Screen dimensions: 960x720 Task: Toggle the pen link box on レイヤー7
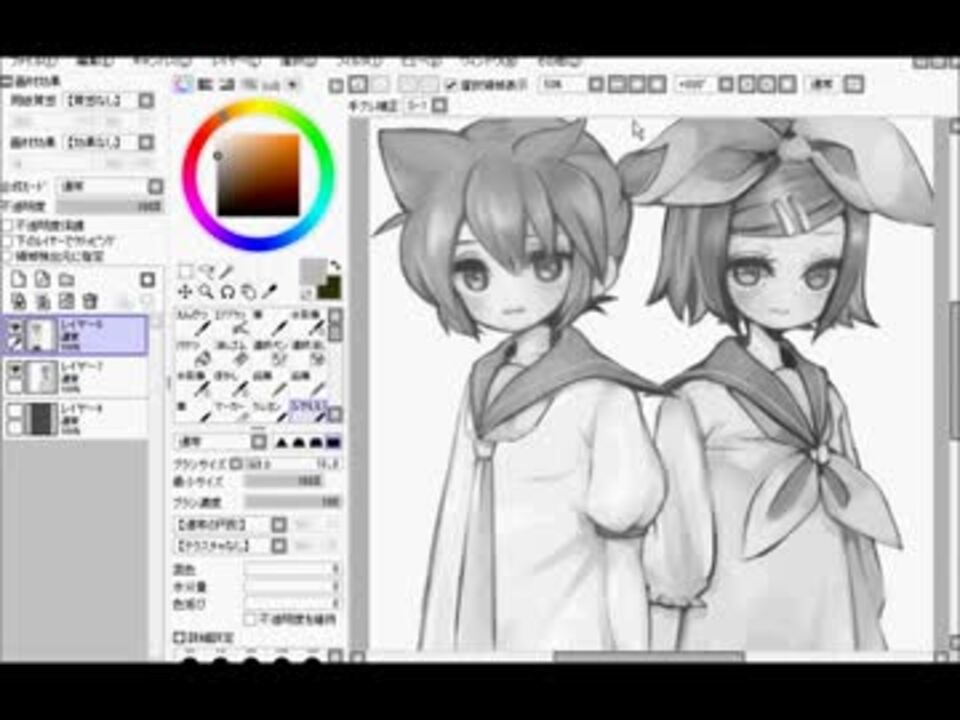point(15,386)
